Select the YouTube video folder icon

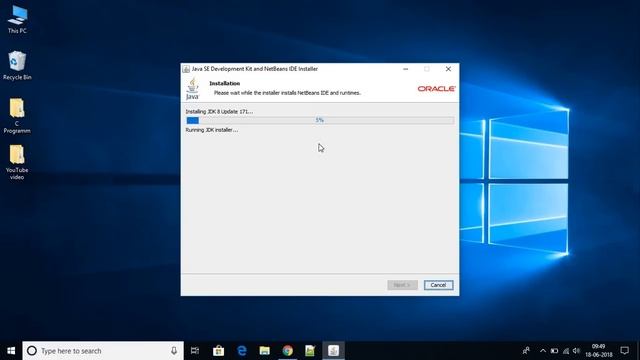point(17,162)
